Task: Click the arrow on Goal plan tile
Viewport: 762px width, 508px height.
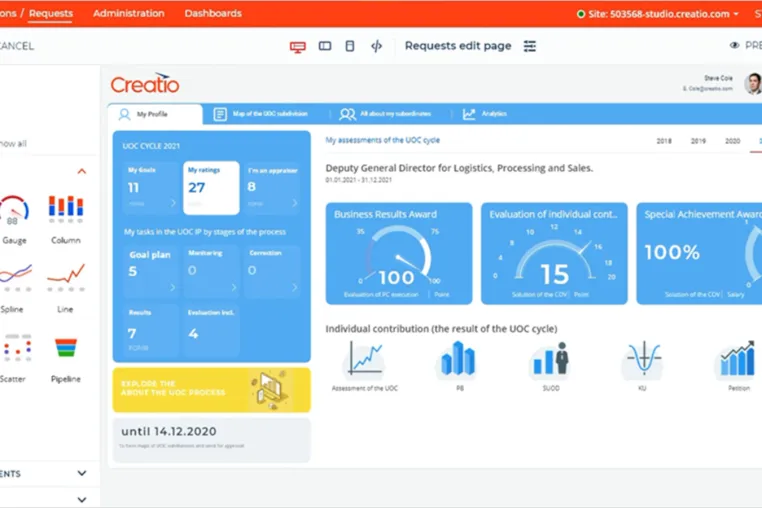Action: [x=172, y=287]
